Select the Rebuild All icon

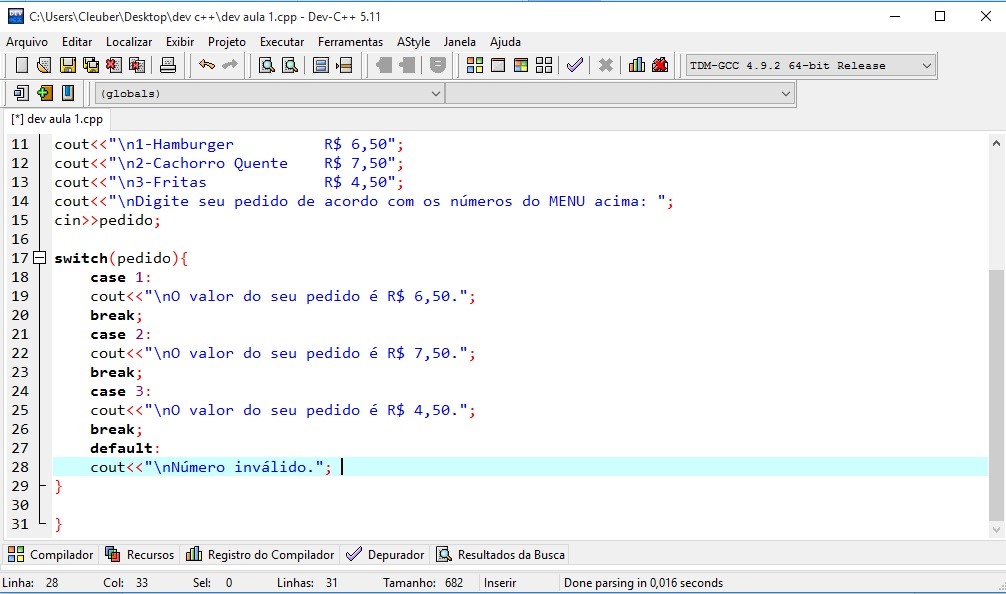(545, 64)
